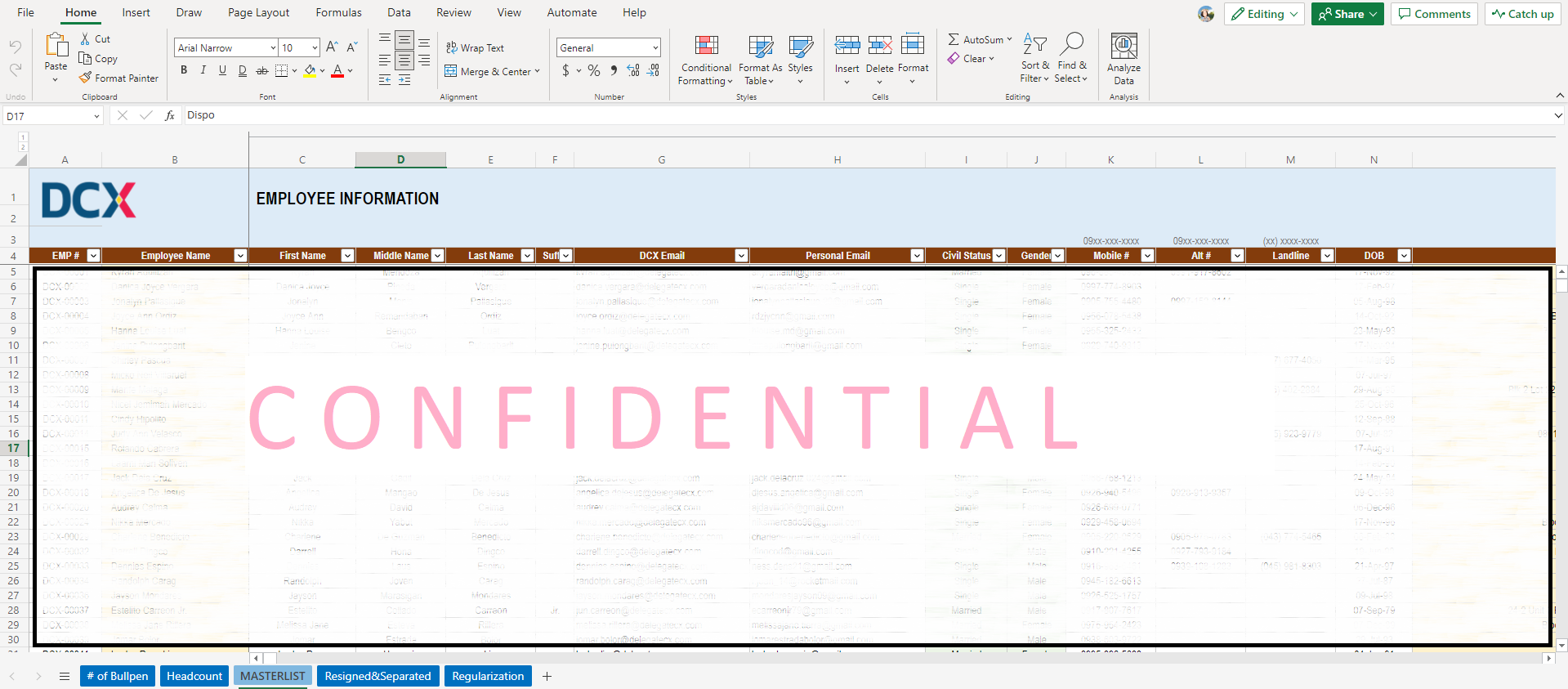Toggle Wrap Text
This screenshot has height=689, width=1568.
click(x=475, y=47)
